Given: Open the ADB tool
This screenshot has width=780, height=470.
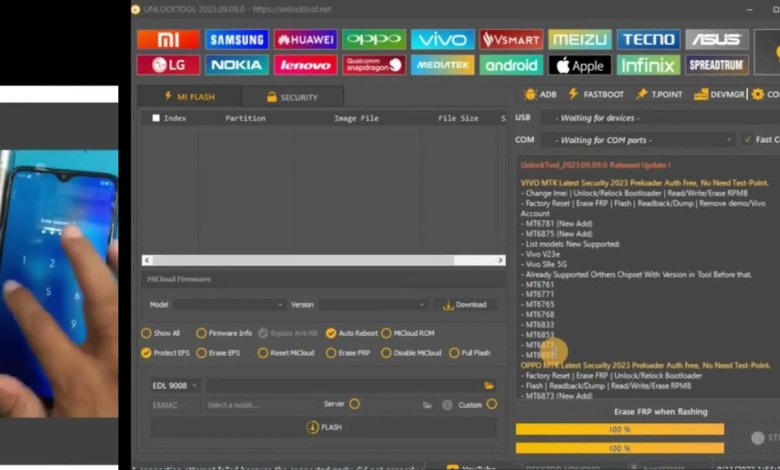Looking at the screenshot, I should (x=540, y=94).
